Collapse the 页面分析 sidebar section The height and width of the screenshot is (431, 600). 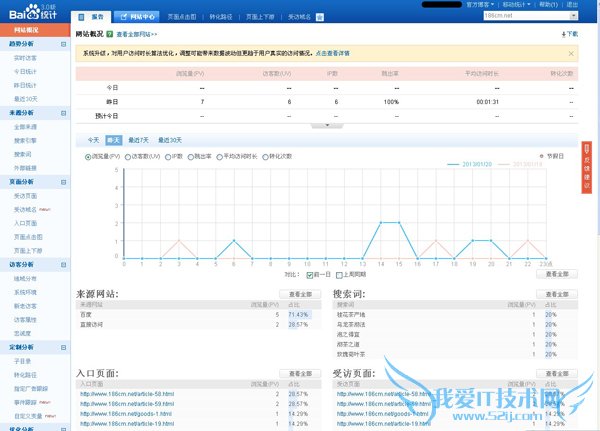(64, 182)
